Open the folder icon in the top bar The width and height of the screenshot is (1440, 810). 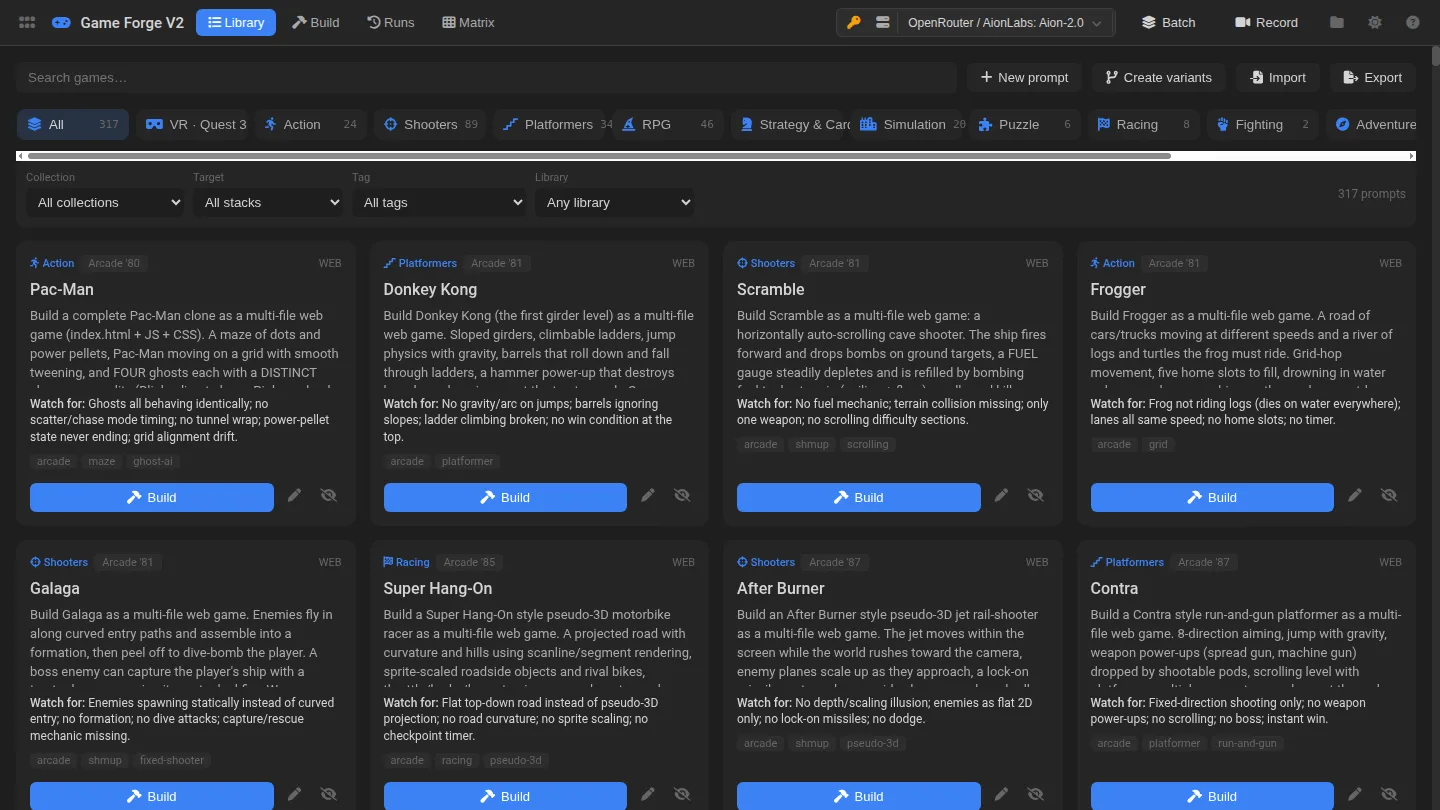pyautogui.click(x=1337, y=22)
